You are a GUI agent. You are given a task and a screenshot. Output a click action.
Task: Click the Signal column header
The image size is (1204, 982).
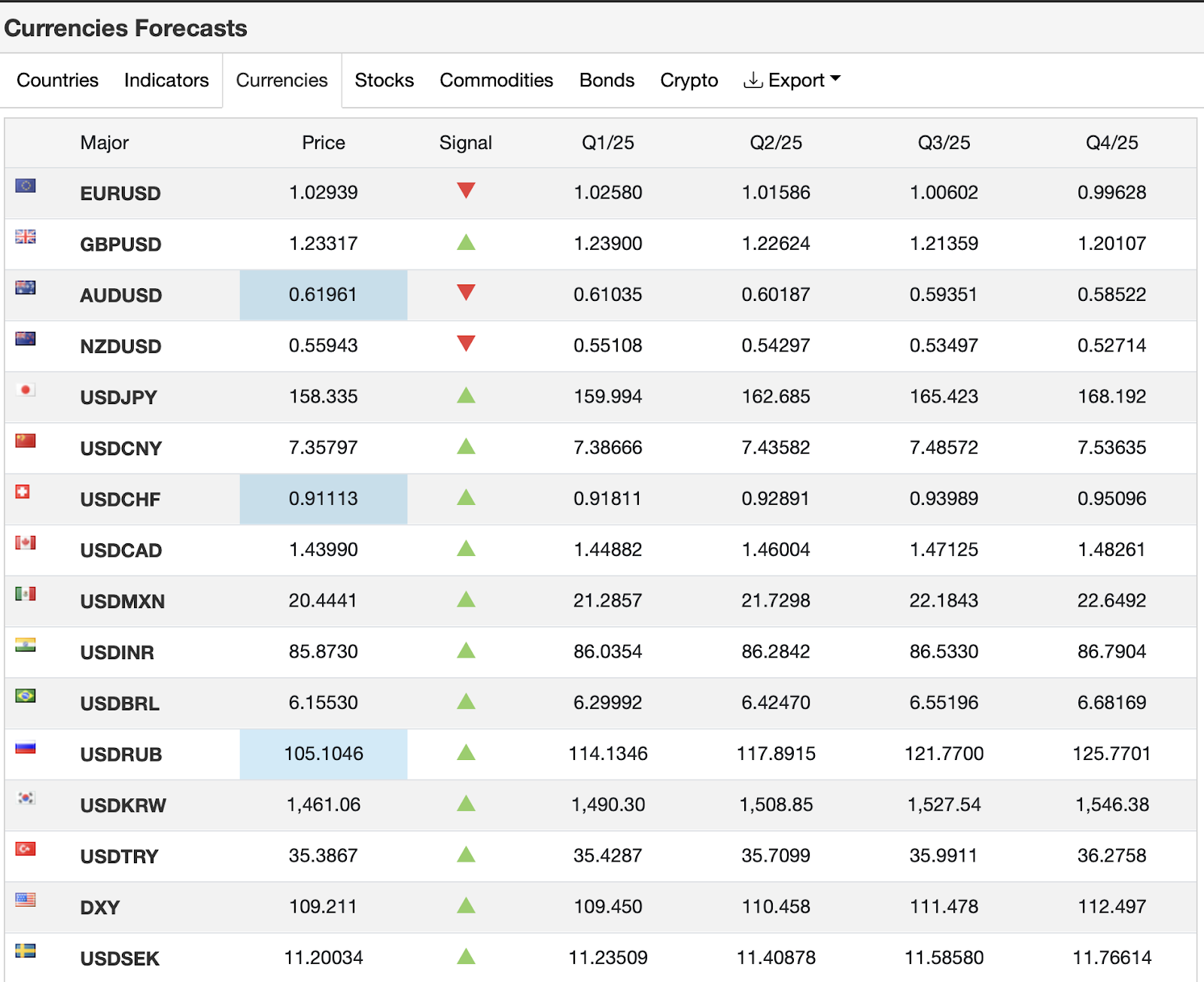click(x=466, y=143)
